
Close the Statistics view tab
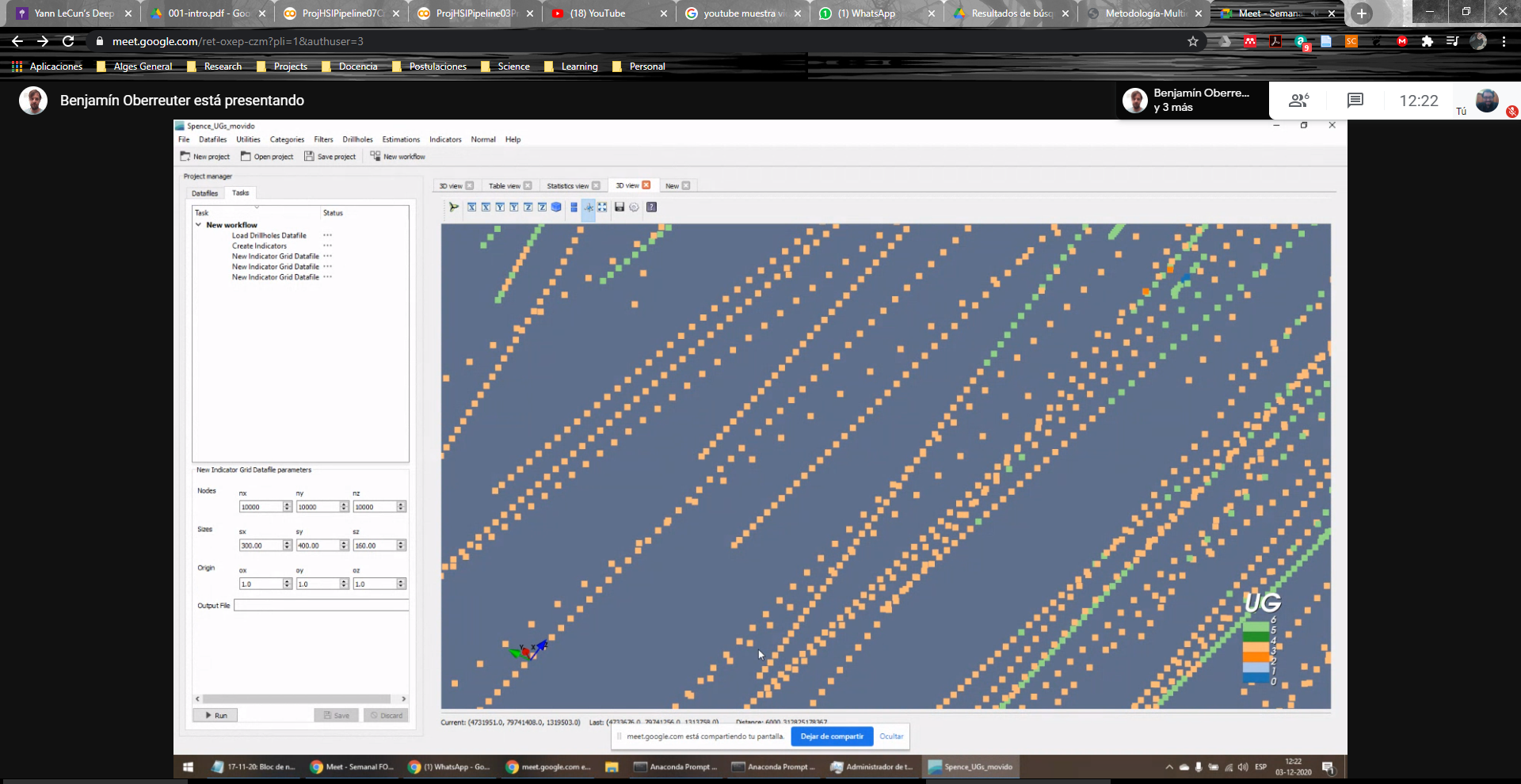pyautogui.click(x=596, y=186)
